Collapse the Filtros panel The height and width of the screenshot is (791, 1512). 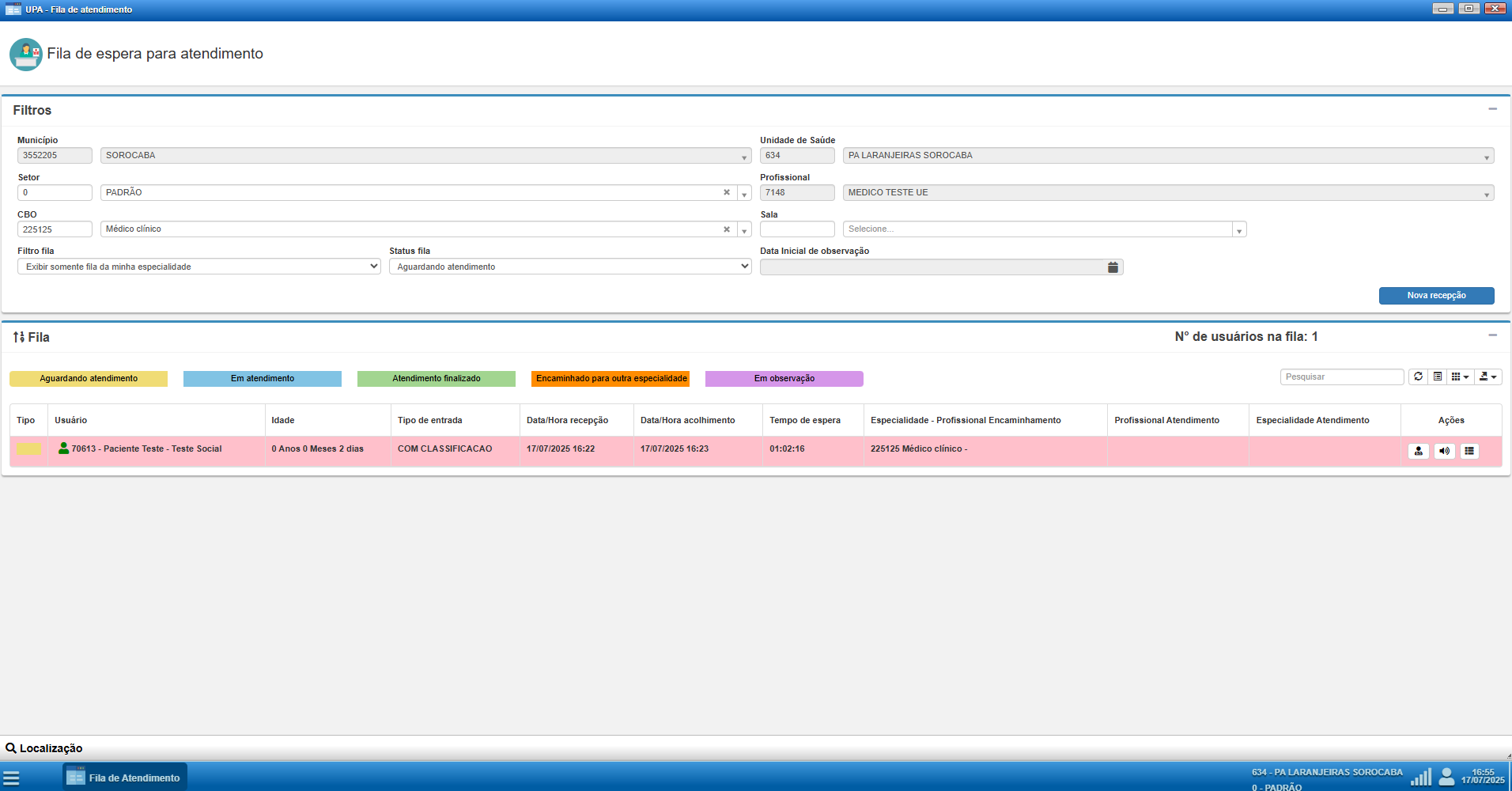[x=1492, y=109]
